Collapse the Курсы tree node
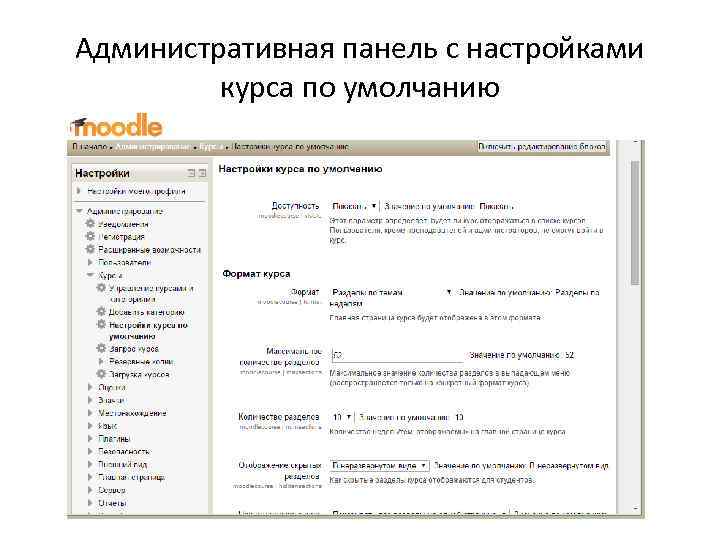 pyautogui.click(x=90, y=276)
